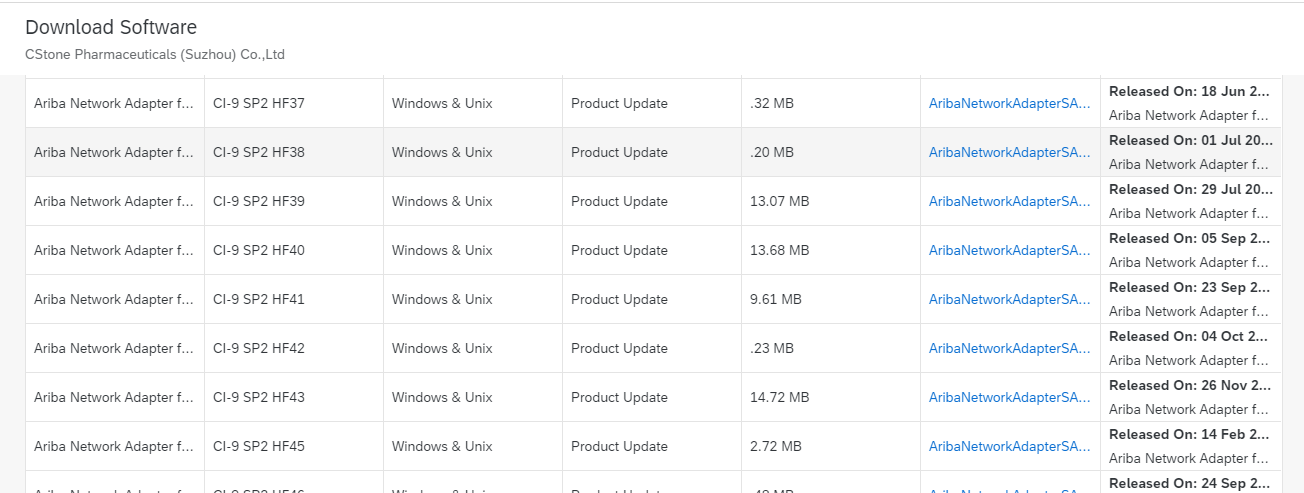This screenshot has height=493, width=1304.
Task: Click the AribaNetworkAdapter link in HF39 row
Action: pyautogui.click(x=1009, y=201)
